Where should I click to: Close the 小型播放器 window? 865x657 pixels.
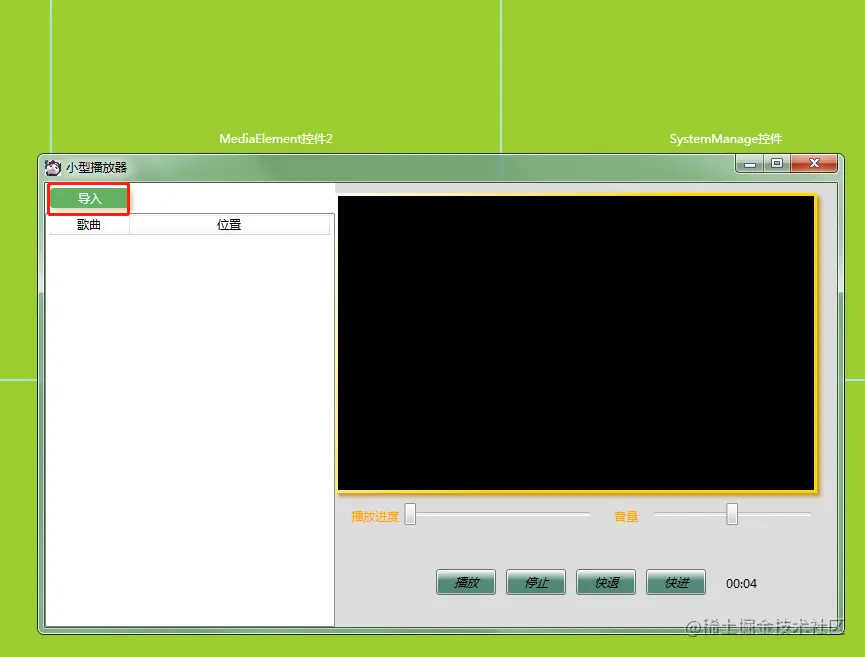[814, 164]
